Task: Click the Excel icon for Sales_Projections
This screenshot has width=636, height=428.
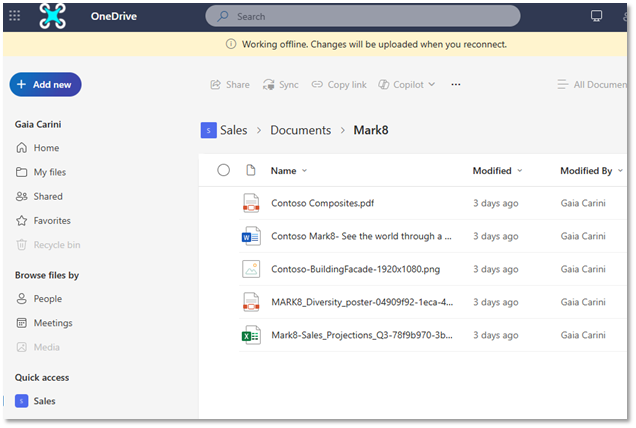Action: pyautogui.click(x=251, y=335)
